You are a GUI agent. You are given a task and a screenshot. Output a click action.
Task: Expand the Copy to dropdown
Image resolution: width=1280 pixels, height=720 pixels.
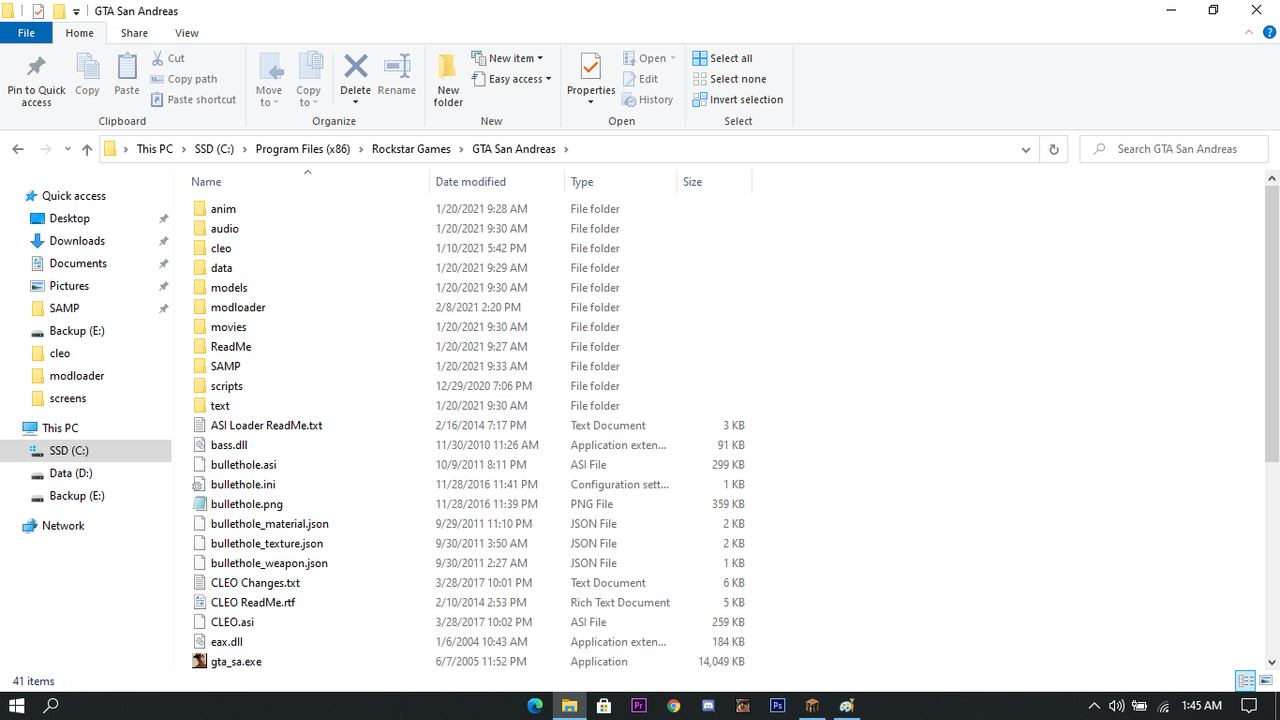(309, 97)
